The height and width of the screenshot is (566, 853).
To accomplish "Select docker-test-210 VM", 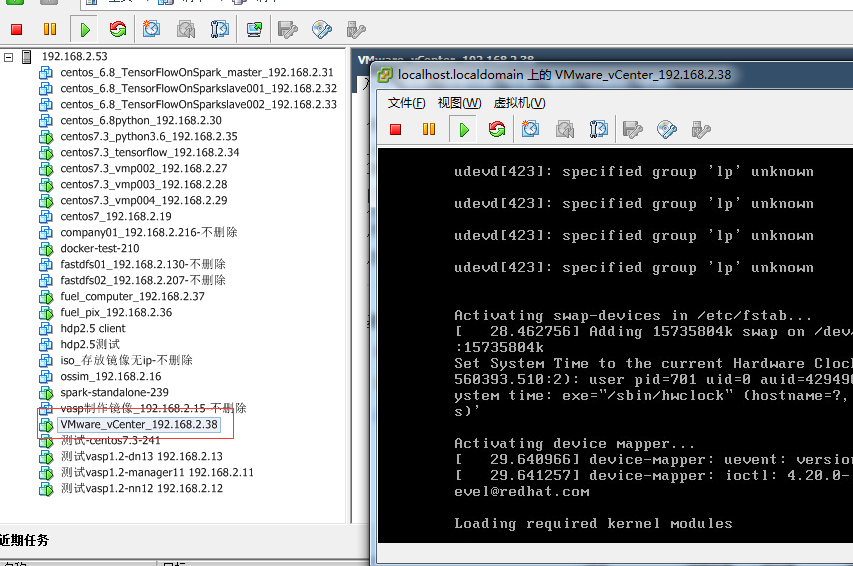I will (x=100, y=249).
